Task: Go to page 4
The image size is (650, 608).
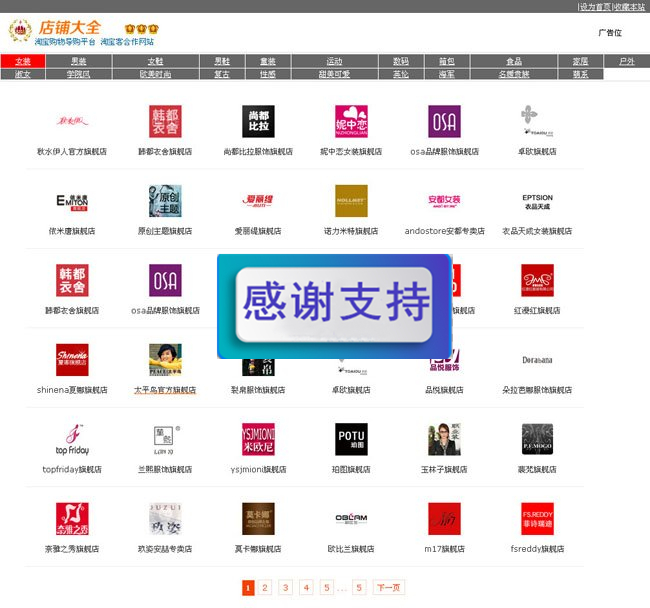Action: (x=306, y=587)
